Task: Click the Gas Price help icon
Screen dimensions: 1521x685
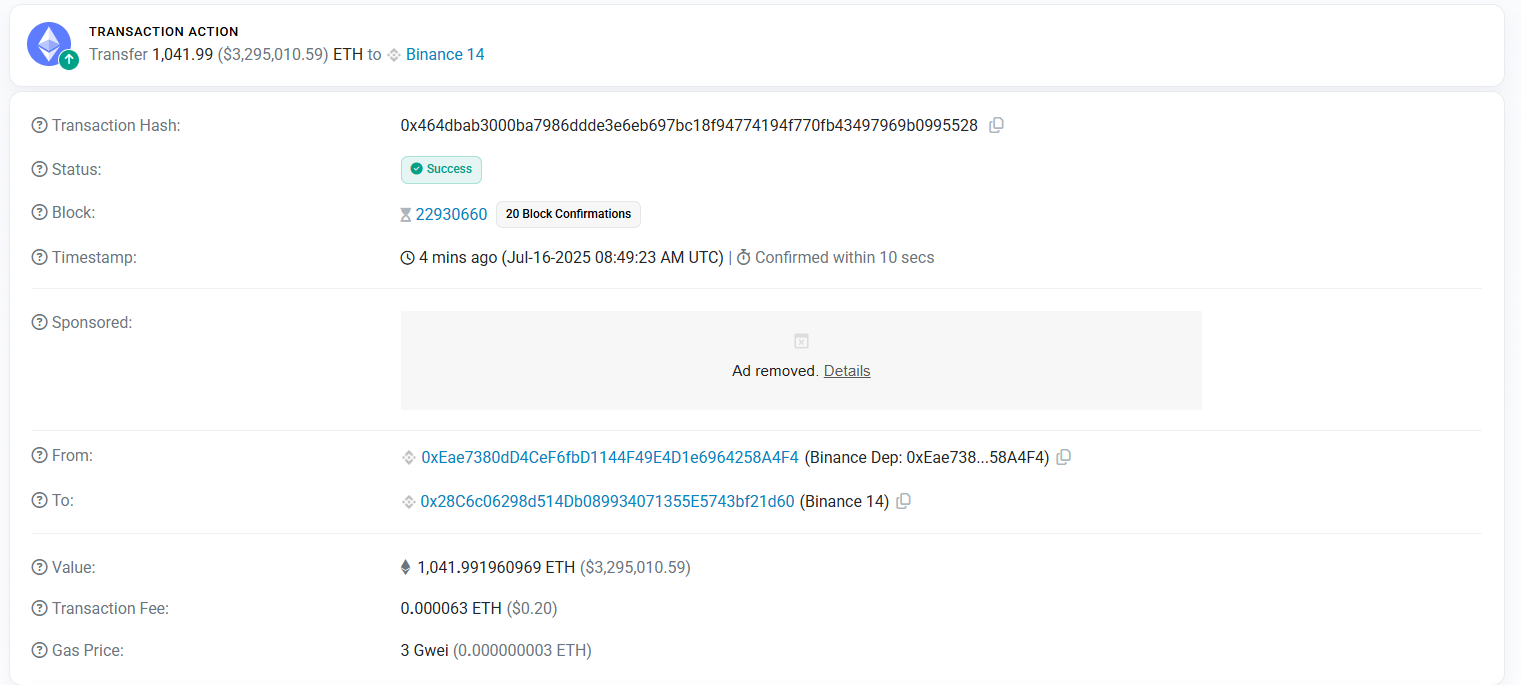Action: point(40,650)
